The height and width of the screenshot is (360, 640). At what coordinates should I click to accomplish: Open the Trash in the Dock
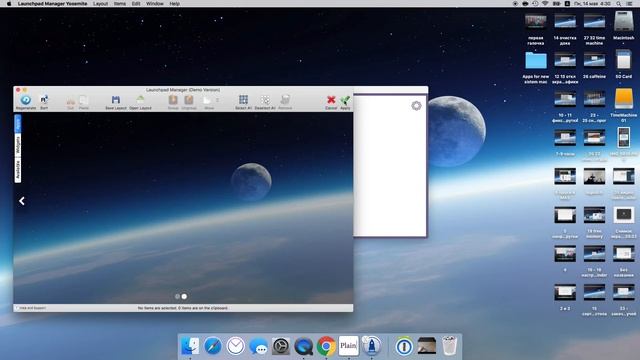449,346
